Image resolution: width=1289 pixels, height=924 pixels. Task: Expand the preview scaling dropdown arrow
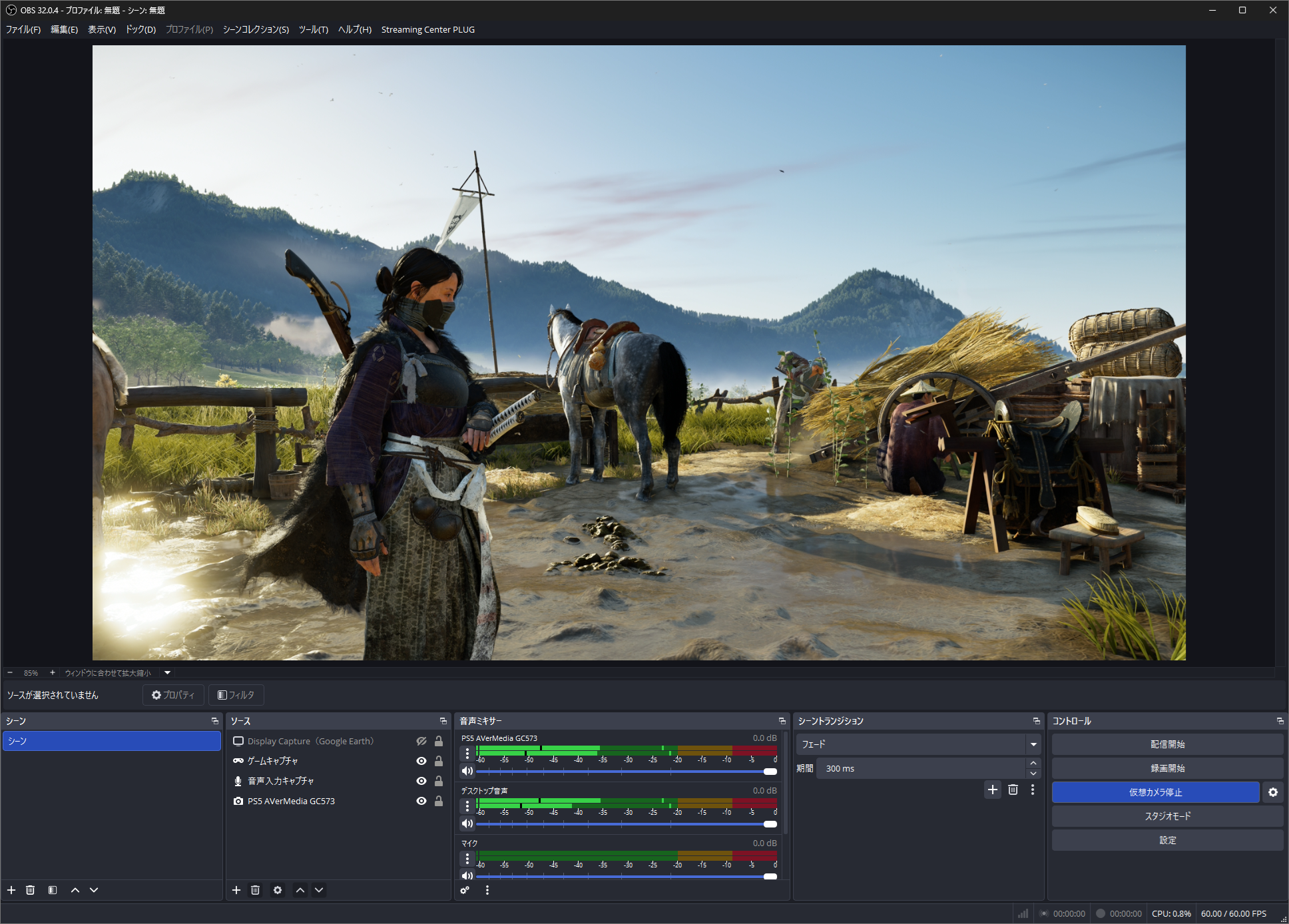(x=168, y=672)
